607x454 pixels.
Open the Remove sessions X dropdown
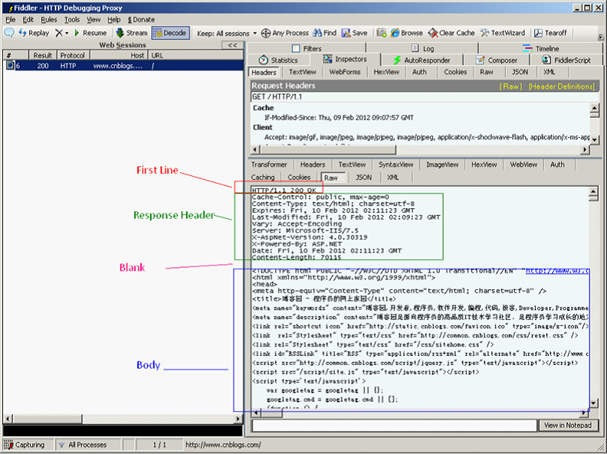(x=62, y=33)
